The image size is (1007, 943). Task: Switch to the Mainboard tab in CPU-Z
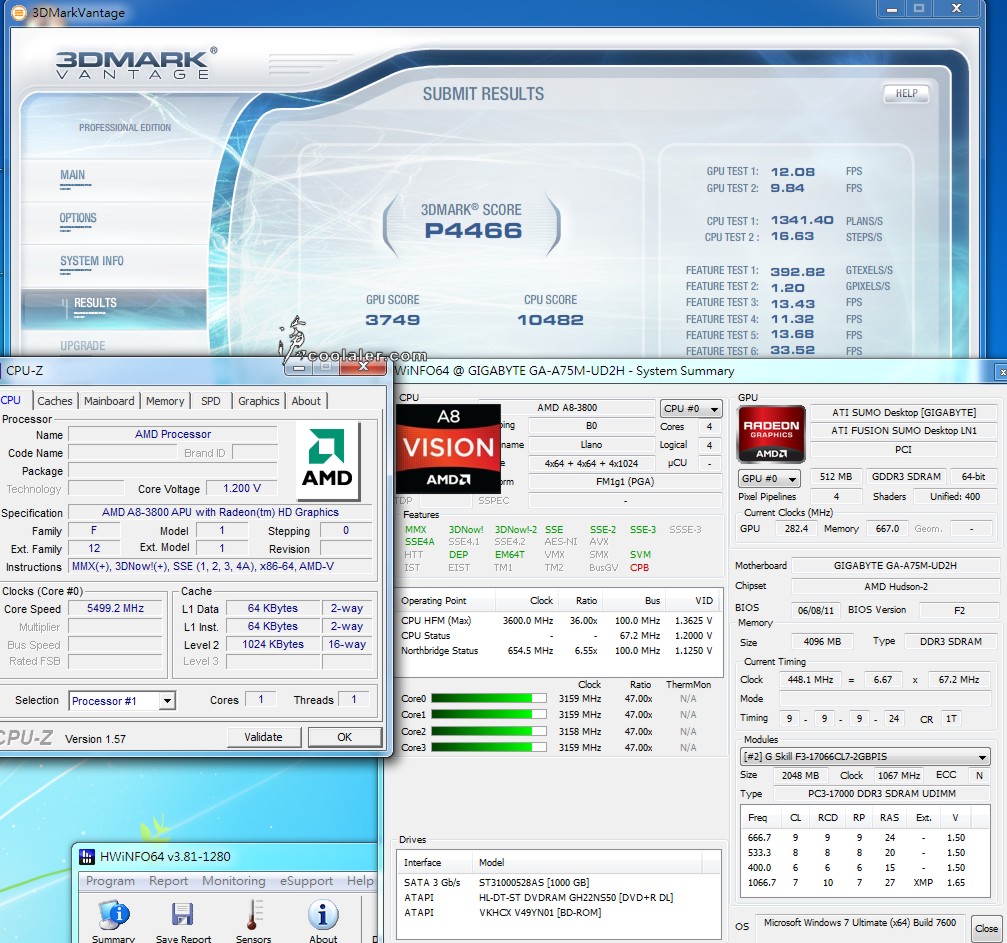[109, 401]
